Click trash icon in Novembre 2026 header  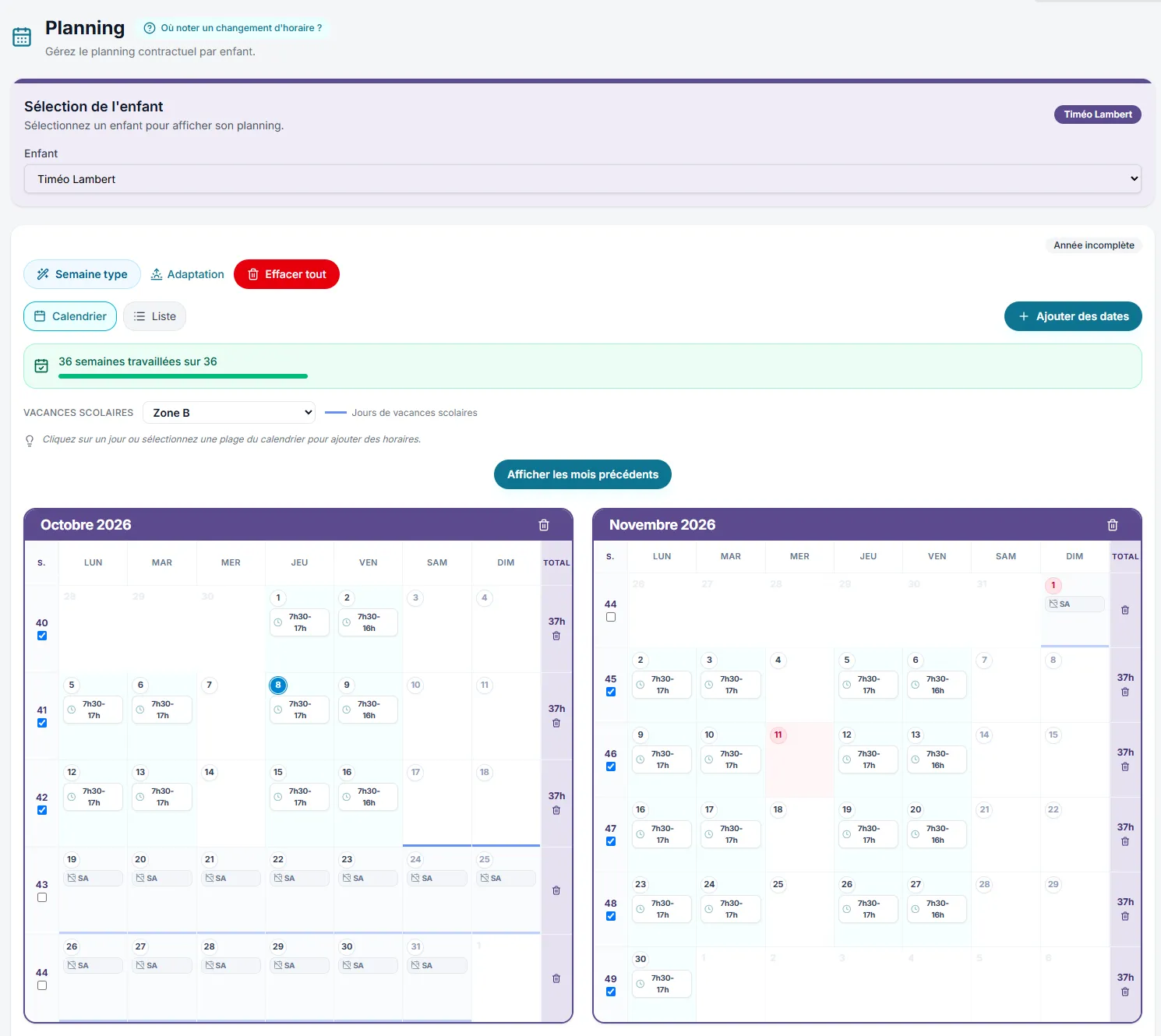[x=1113, y=525]
